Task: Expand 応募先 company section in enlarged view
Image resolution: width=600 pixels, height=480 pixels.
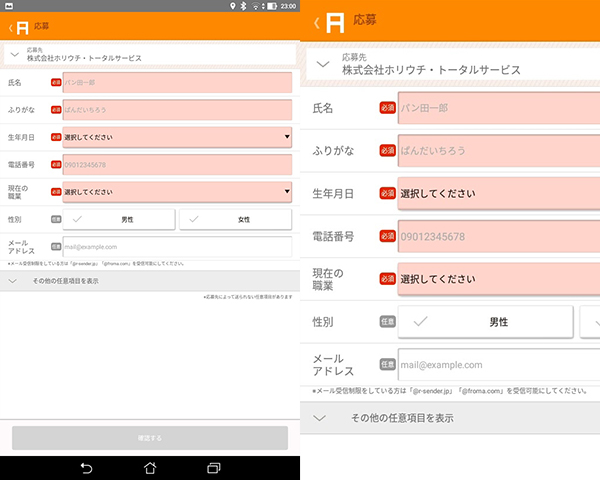Action: (x=453, y=64)
